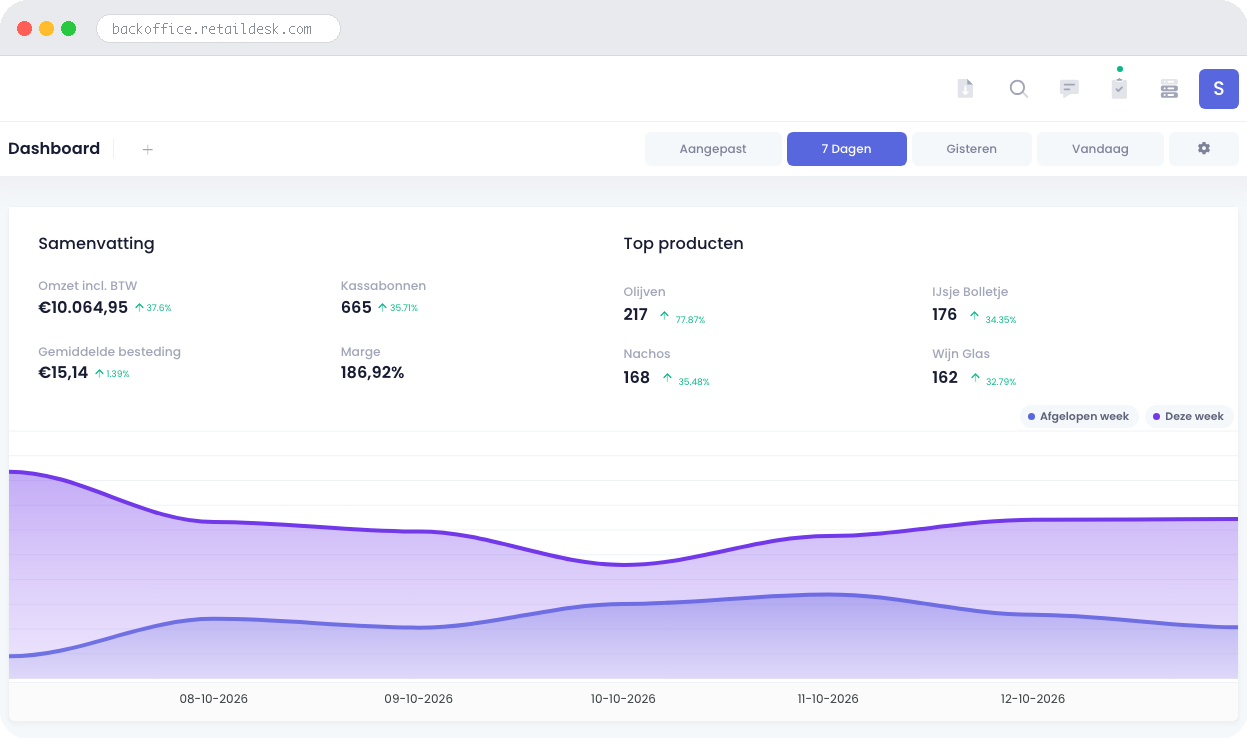This screenshot has height=738, width=1247.
Task: Select the 7 Dagen range
Action: point(846,149)
